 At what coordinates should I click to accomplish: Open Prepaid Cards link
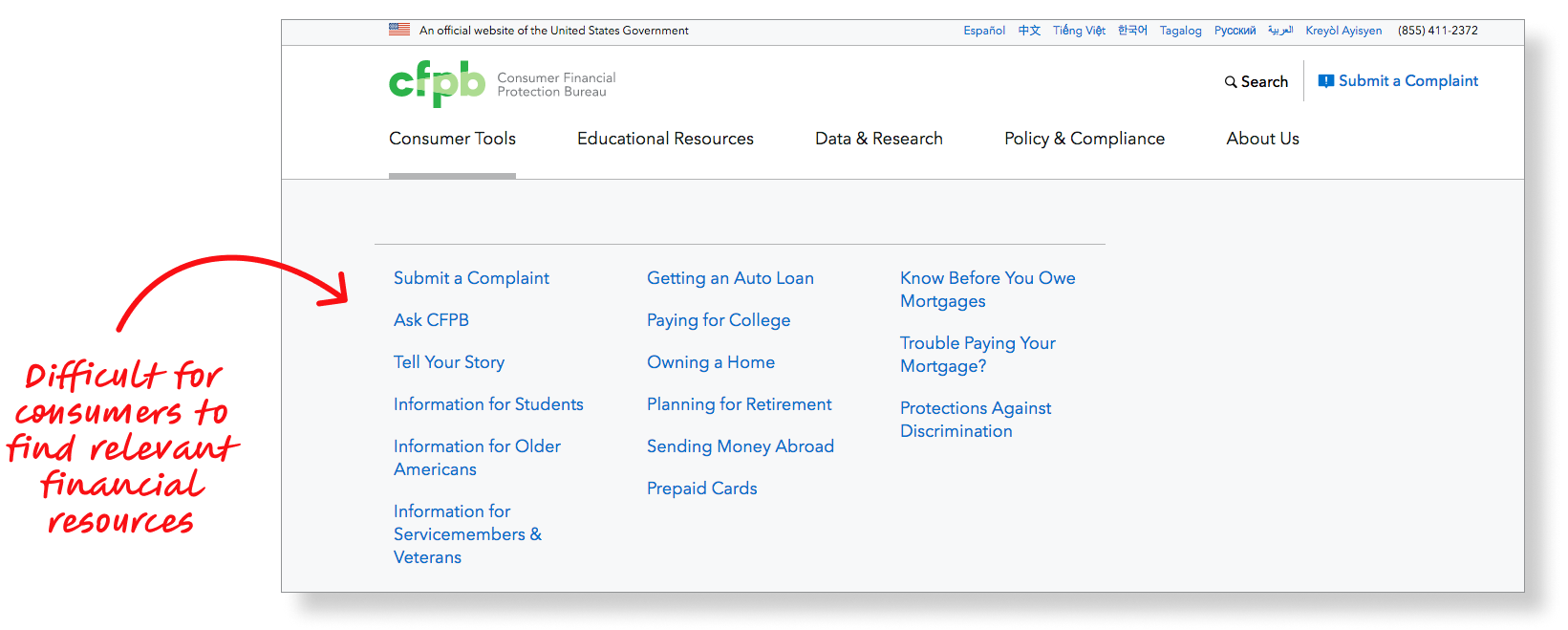(701, 489)
